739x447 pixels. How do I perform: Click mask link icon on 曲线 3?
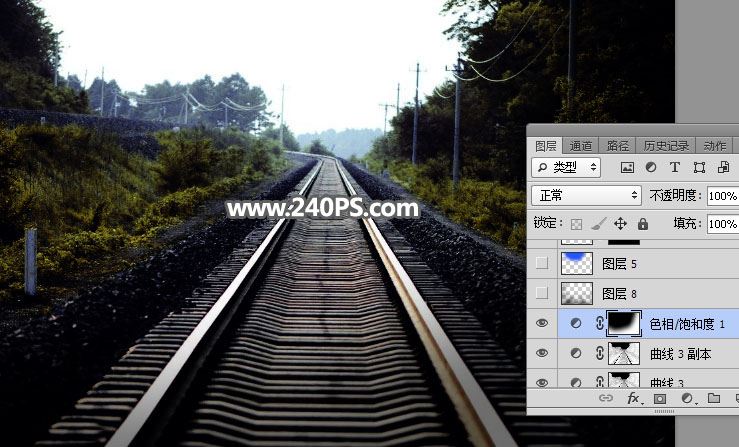click(x=599, y=381)
